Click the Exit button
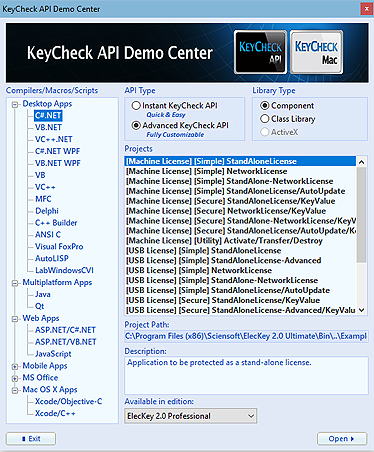 coord(31,439)
